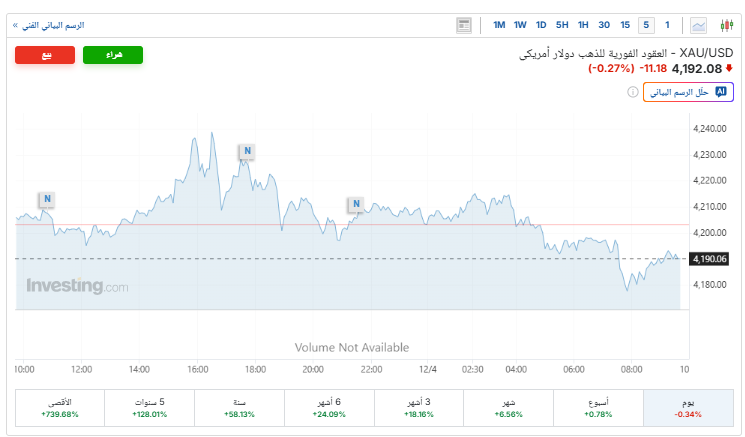745x437 pixels.
Task: Set chart interval to 1D
Action: click(x=541, y=25)
